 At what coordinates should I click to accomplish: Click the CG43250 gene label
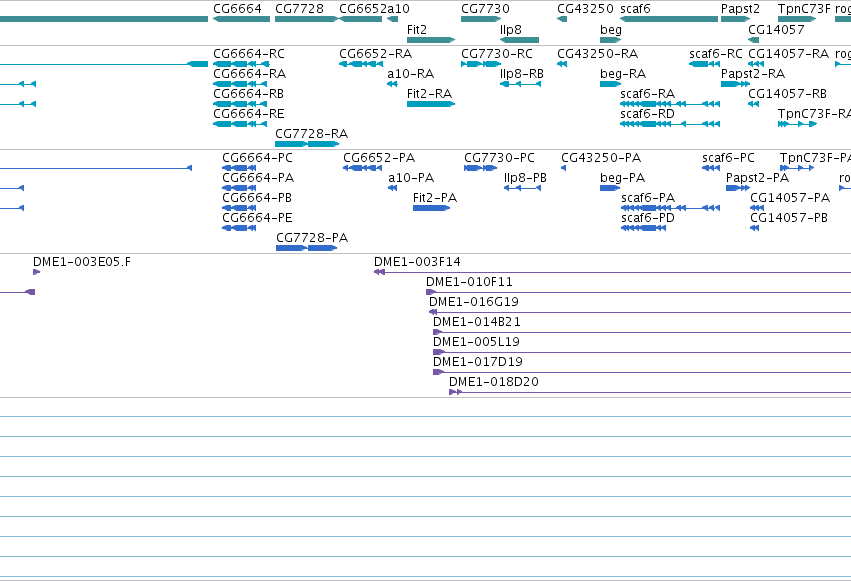585,9
